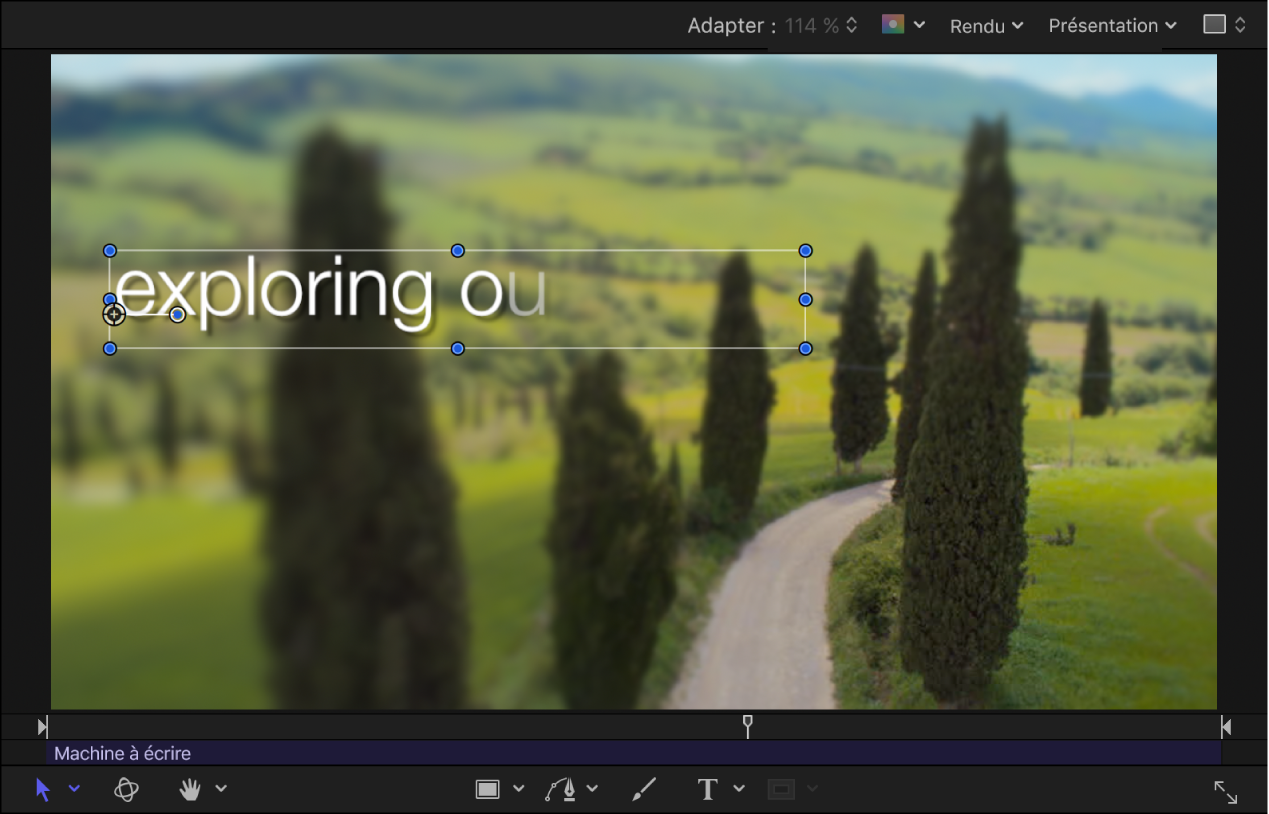Open the viewport layout pop-up
This screenshot has width=1269, height=814.
coord(1224,25)
